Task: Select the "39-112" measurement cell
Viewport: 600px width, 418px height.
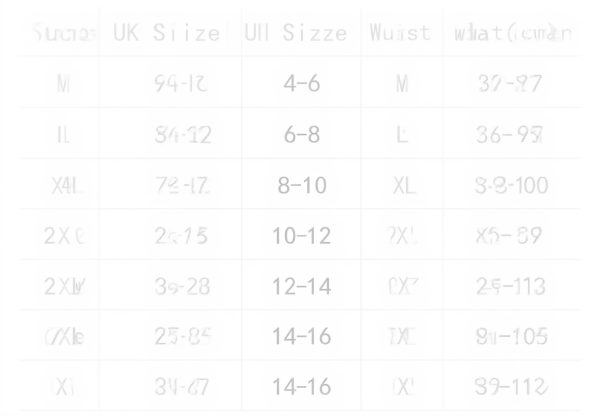Action: (x=511, y=388)
